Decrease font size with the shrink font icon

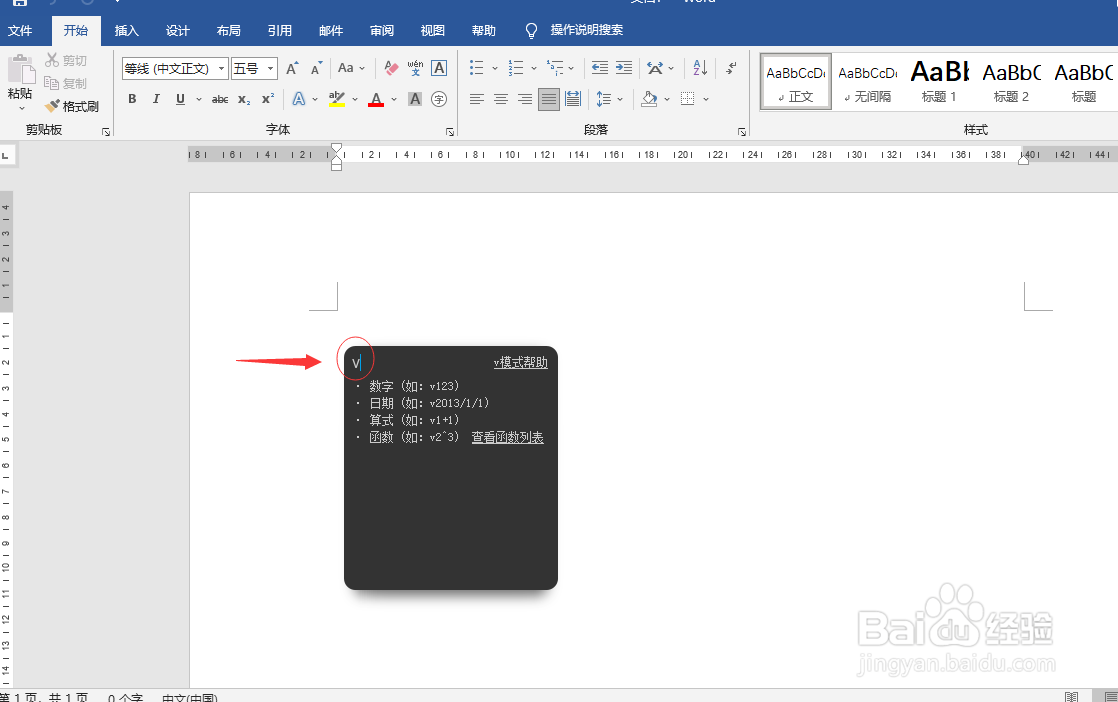tap(316, 68)
